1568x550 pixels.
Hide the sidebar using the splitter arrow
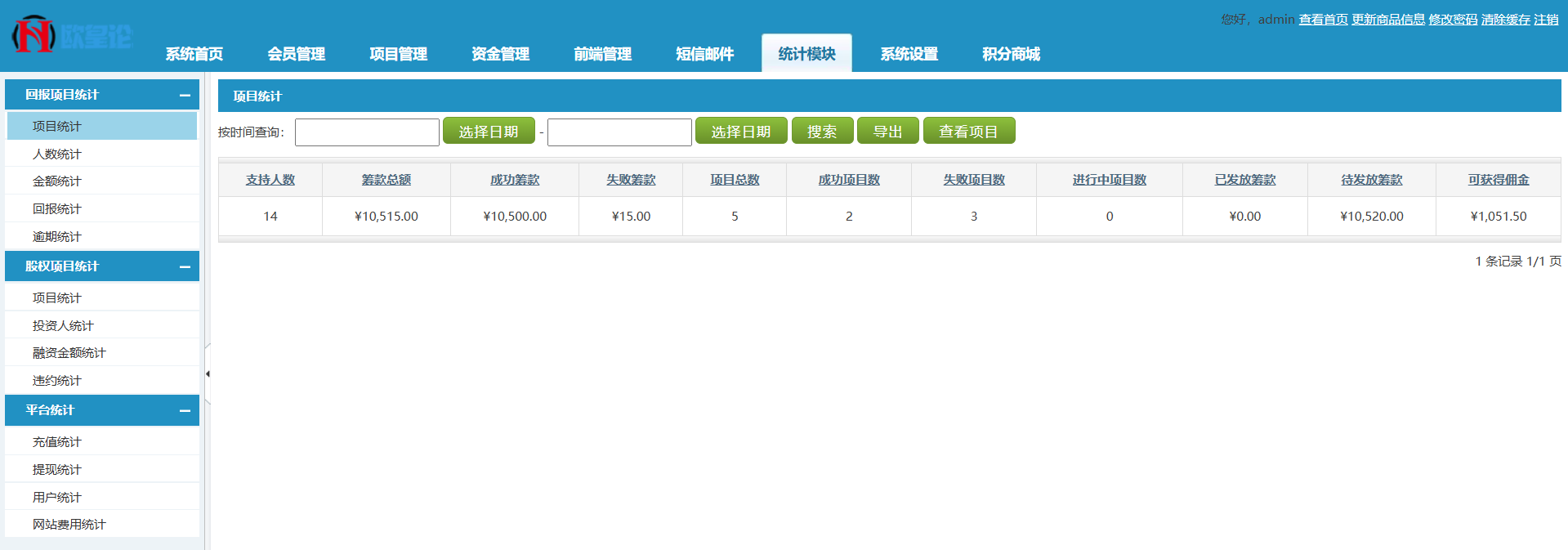[x=208, y=373]
